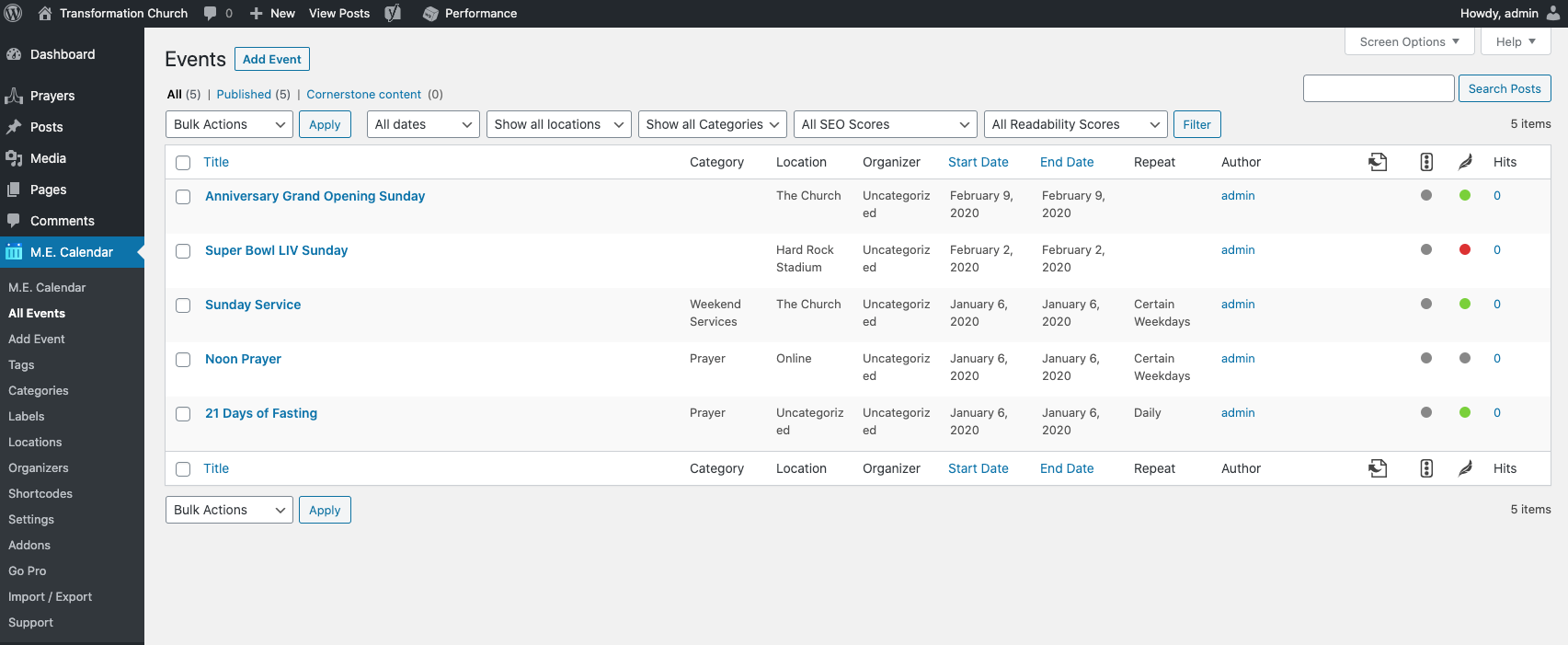Expand the Show all Categories dropdown
The image size is (1568, 645).
(x=713, y=124)
